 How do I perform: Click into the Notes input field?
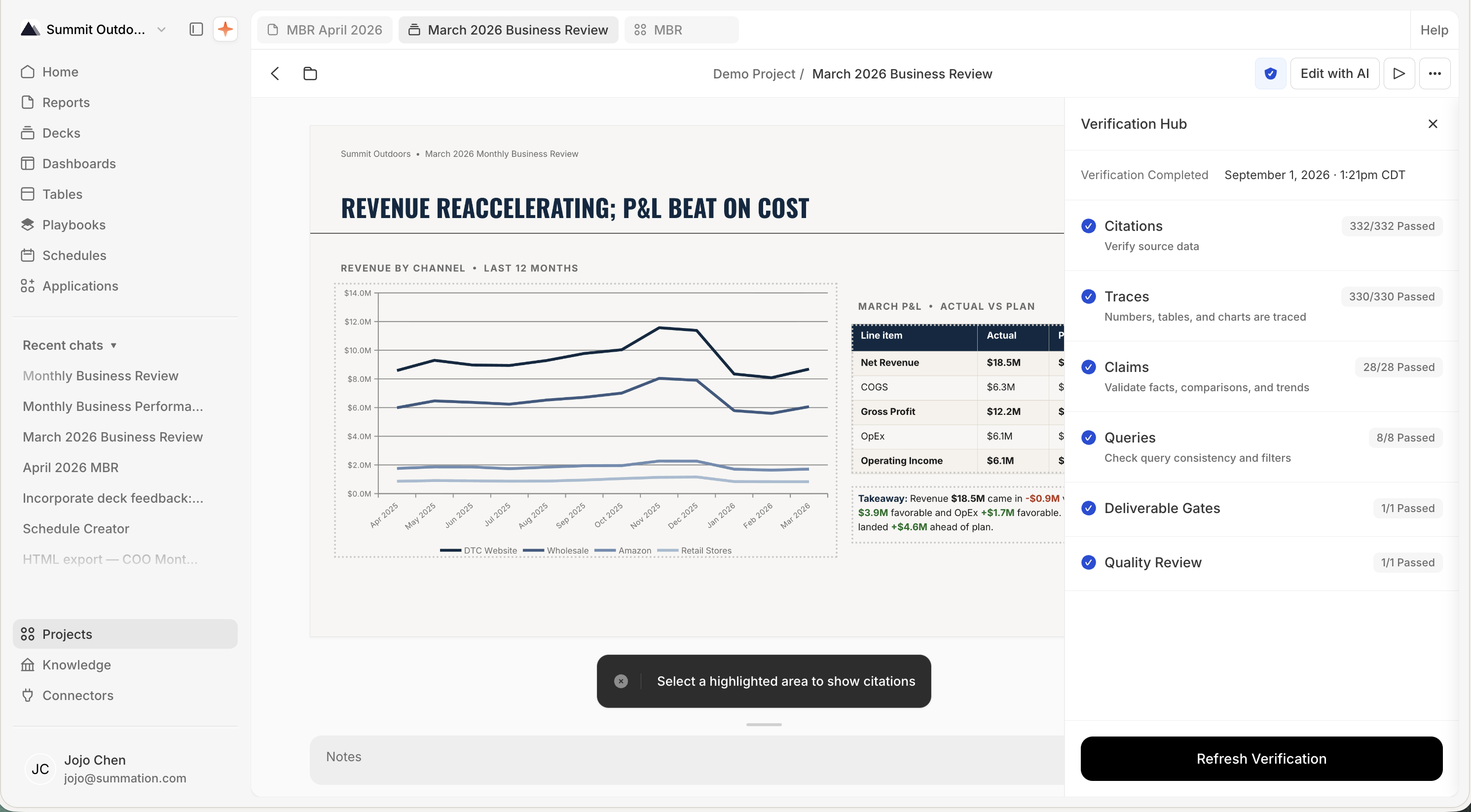click(687, 760)
